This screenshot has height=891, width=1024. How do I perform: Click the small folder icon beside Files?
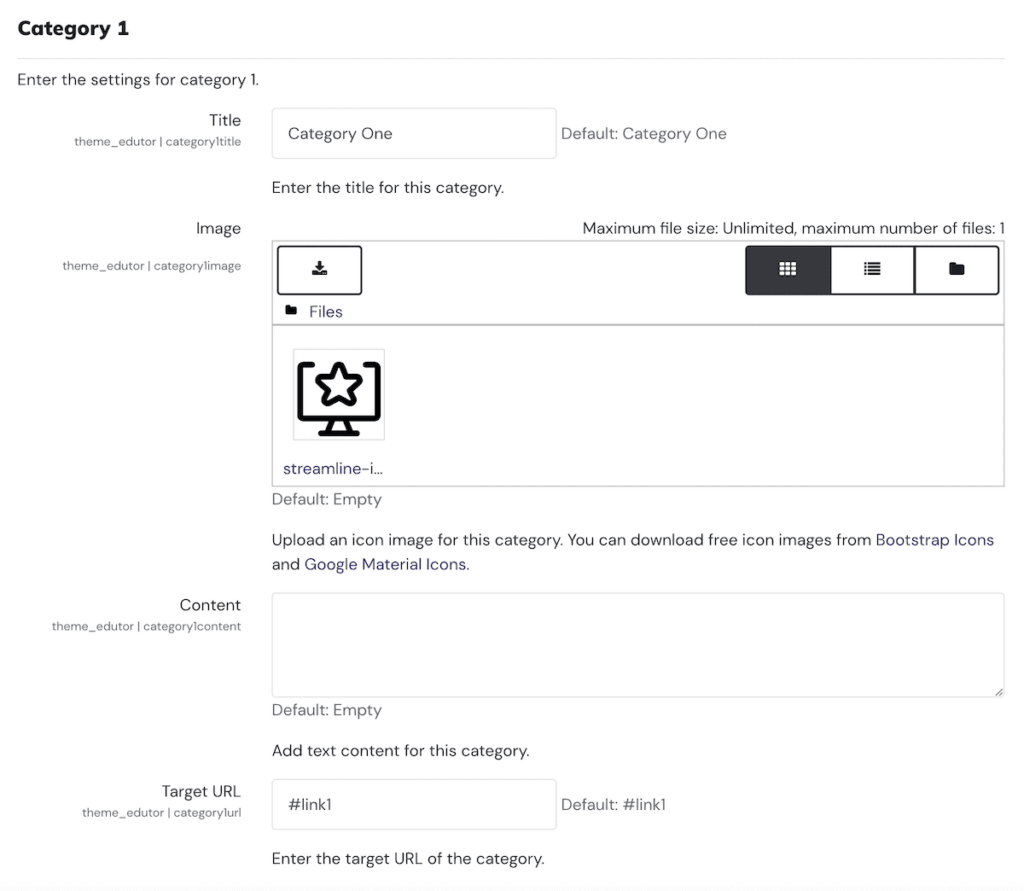pyautogui.click(x=291, y=311)
